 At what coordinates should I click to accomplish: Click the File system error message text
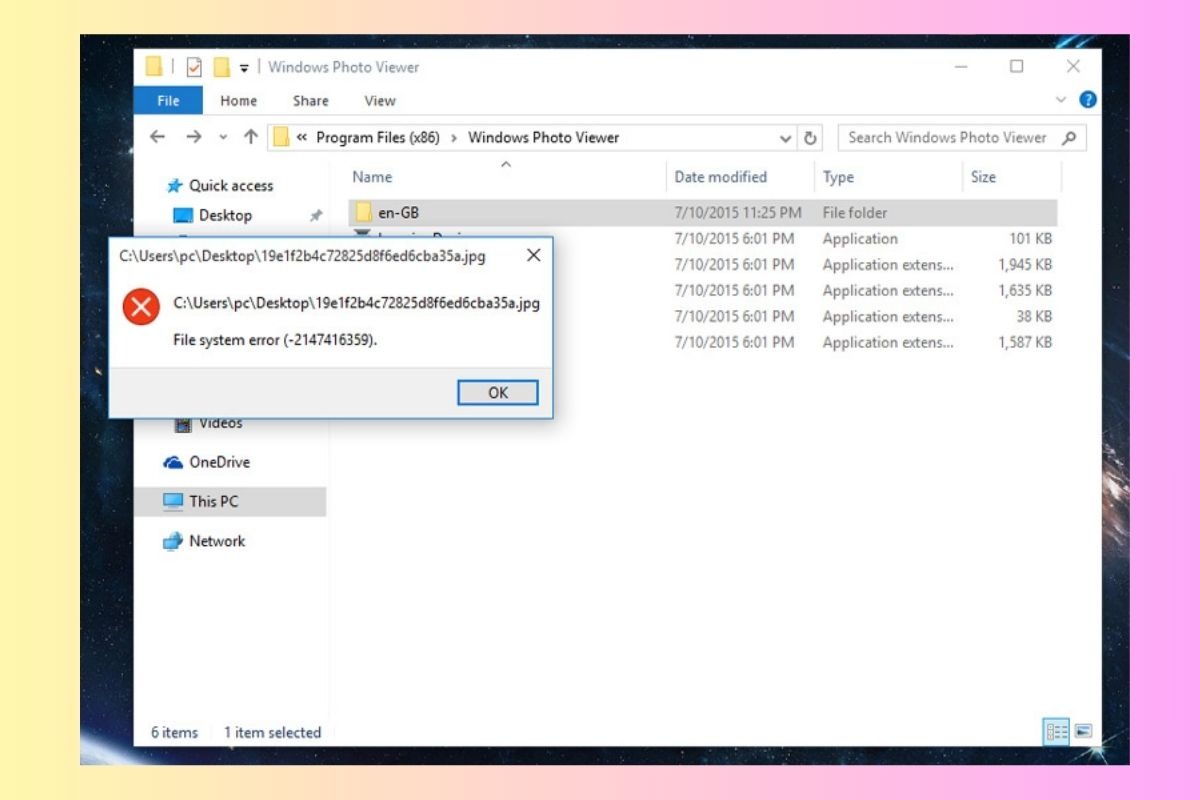pos(276,340)
